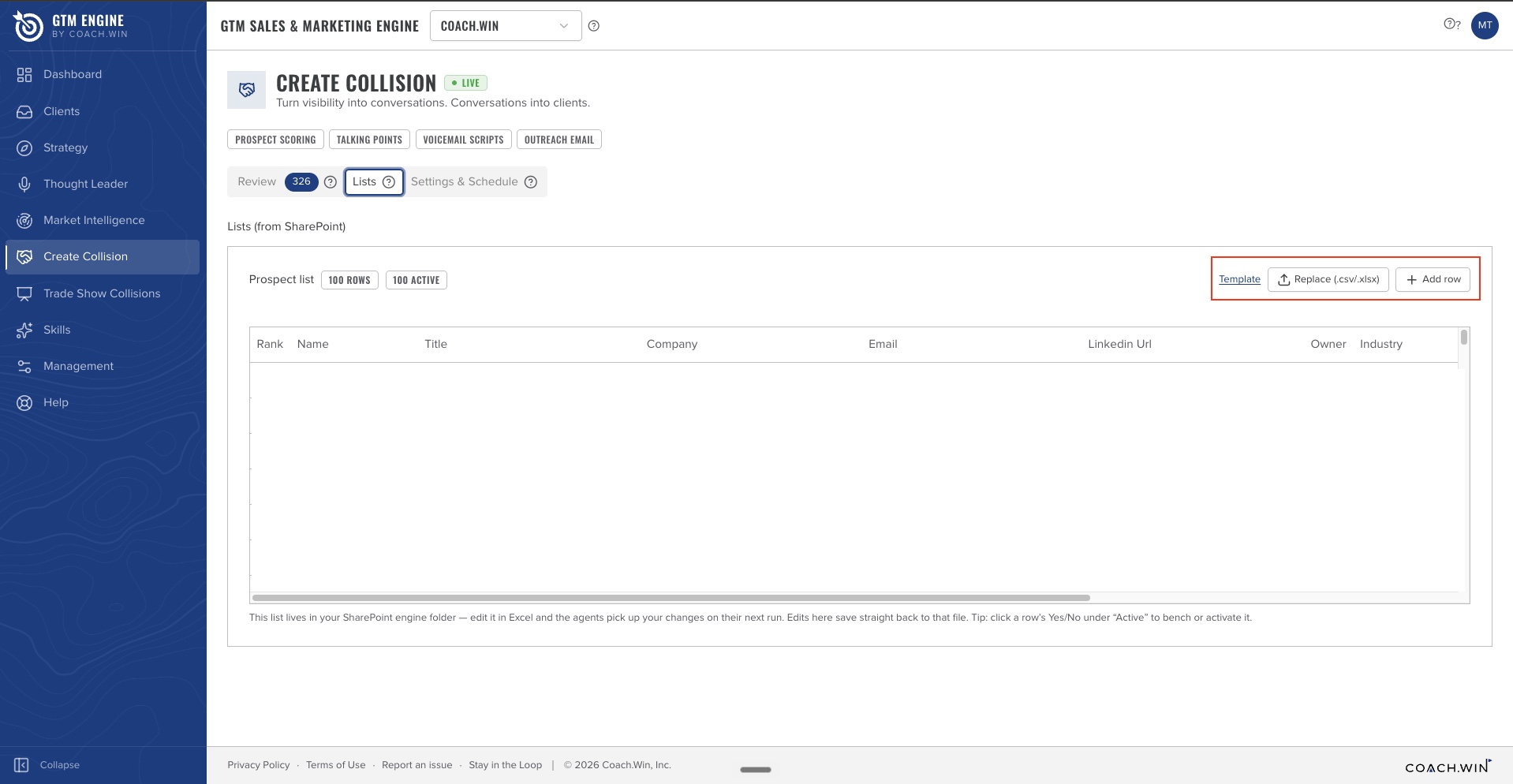The image size is (1513, 784).
Task: Click the Trade Show Collisions presentation icon
Action: pos(24,294)
